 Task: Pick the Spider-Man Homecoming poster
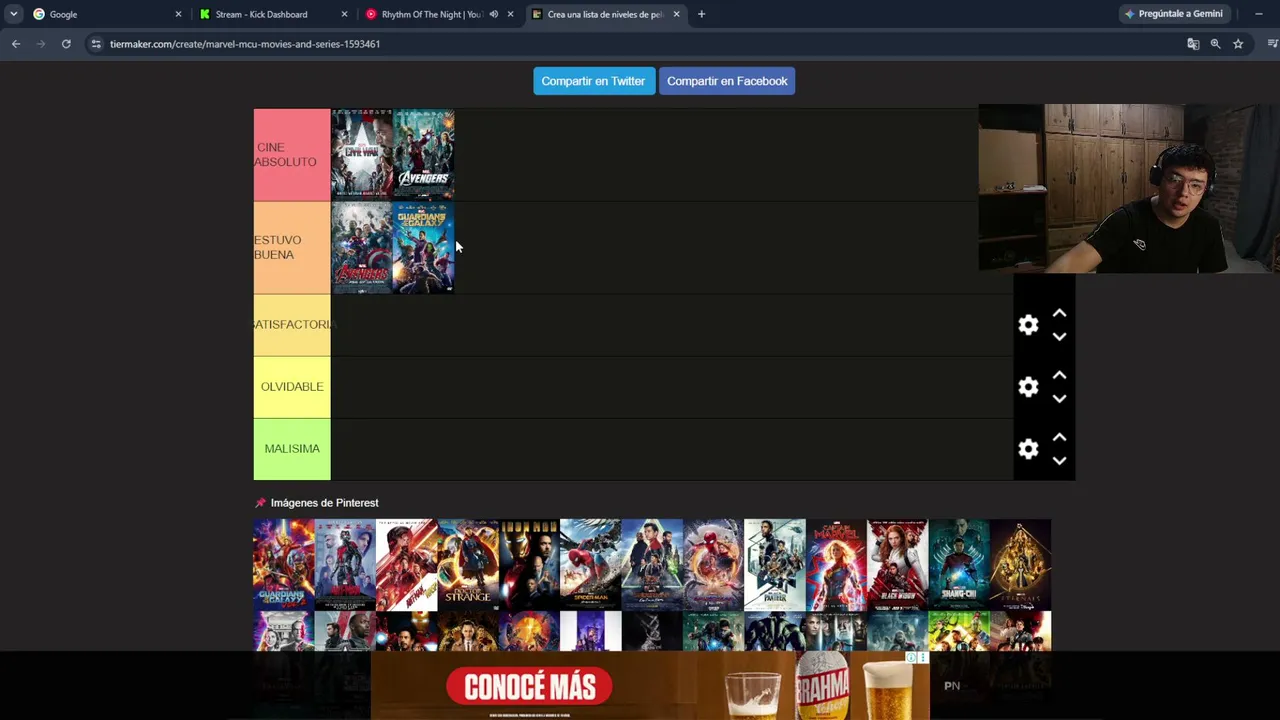coord(590,565)
